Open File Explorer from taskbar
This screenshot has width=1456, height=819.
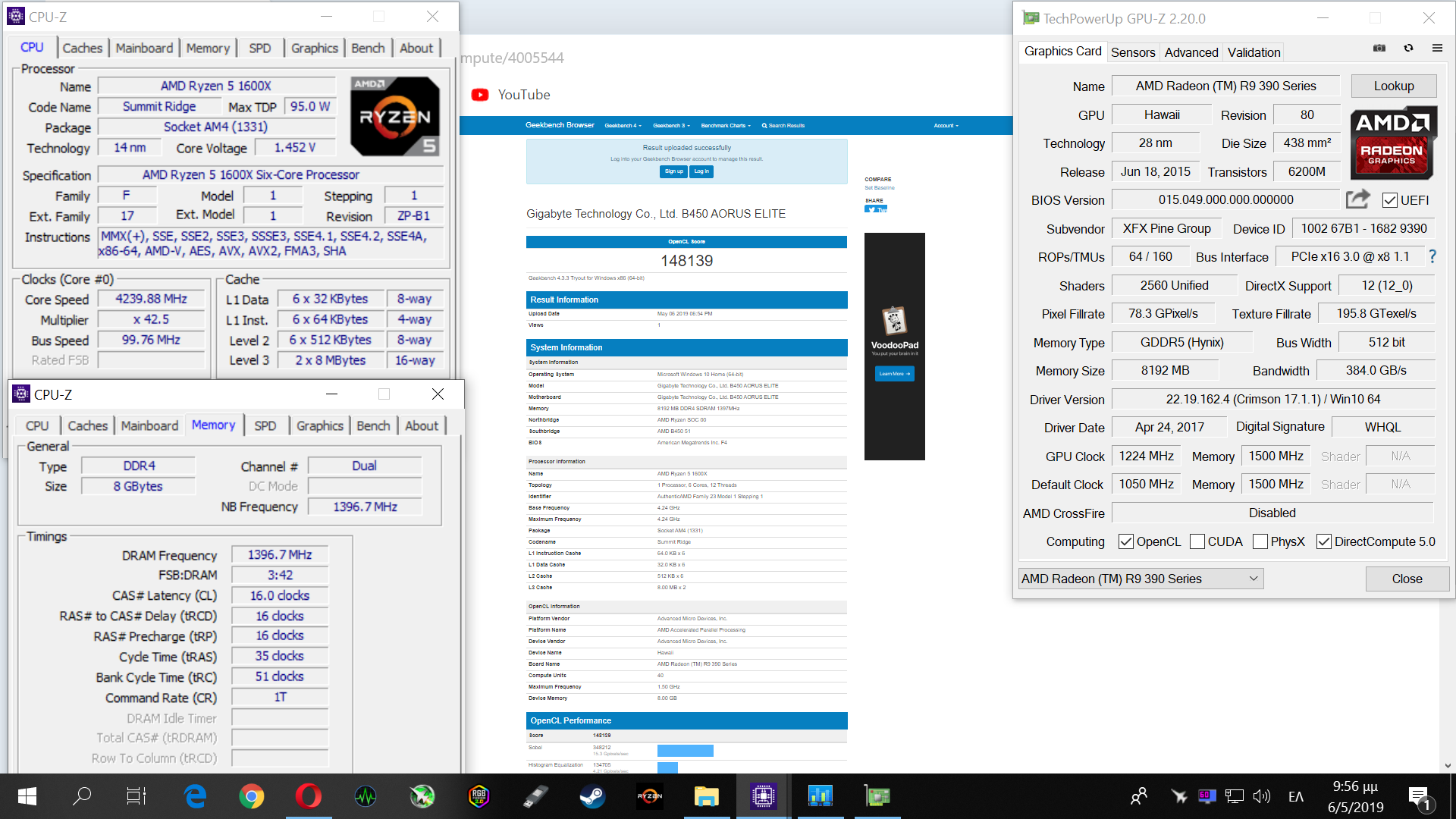tap(706, 796)
